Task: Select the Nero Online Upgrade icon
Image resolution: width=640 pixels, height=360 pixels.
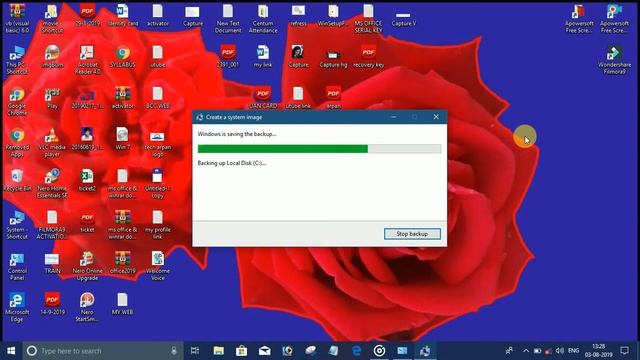Action: (x=87, y=266)
